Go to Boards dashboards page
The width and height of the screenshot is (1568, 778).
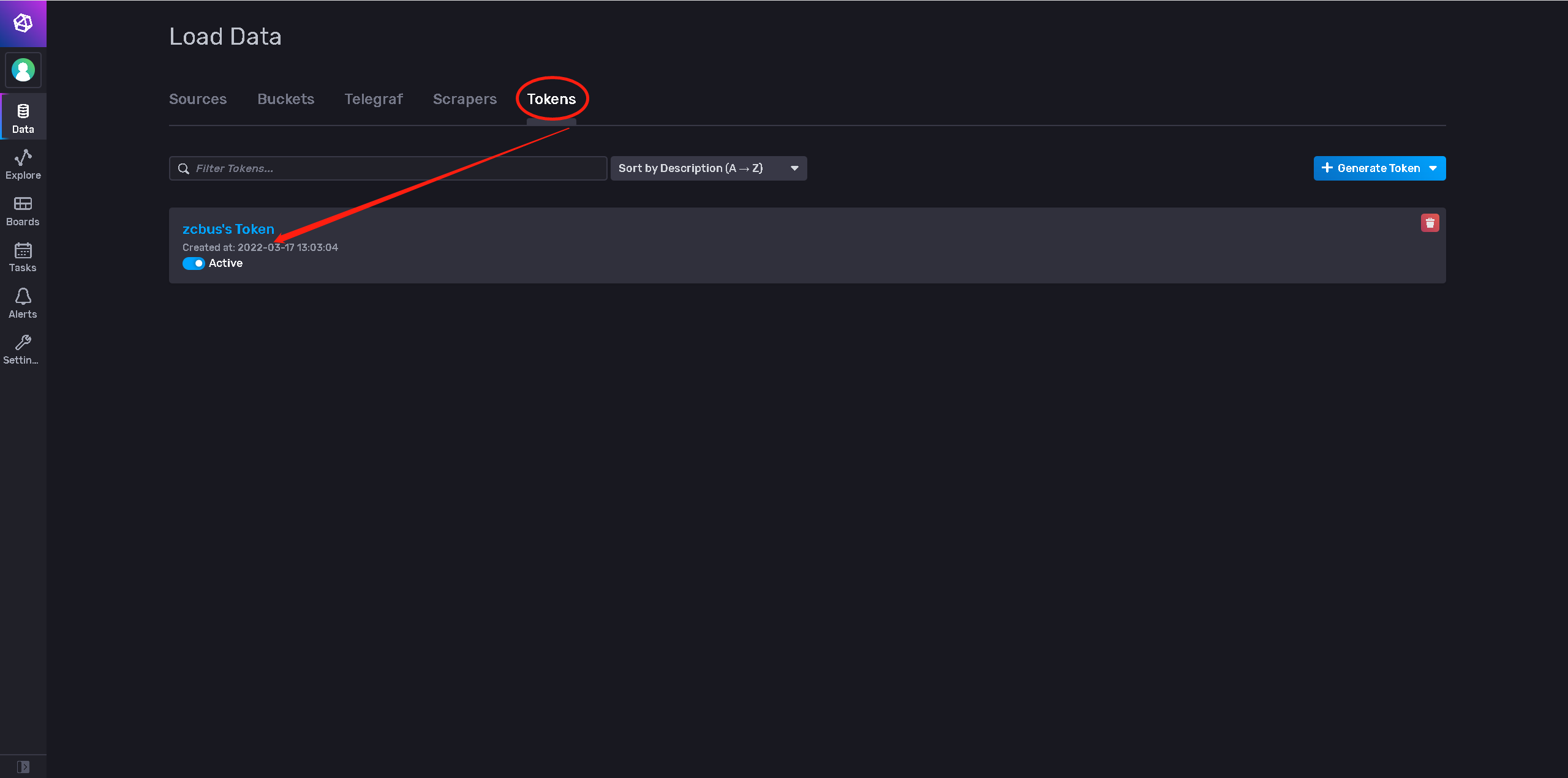(23, 211)
